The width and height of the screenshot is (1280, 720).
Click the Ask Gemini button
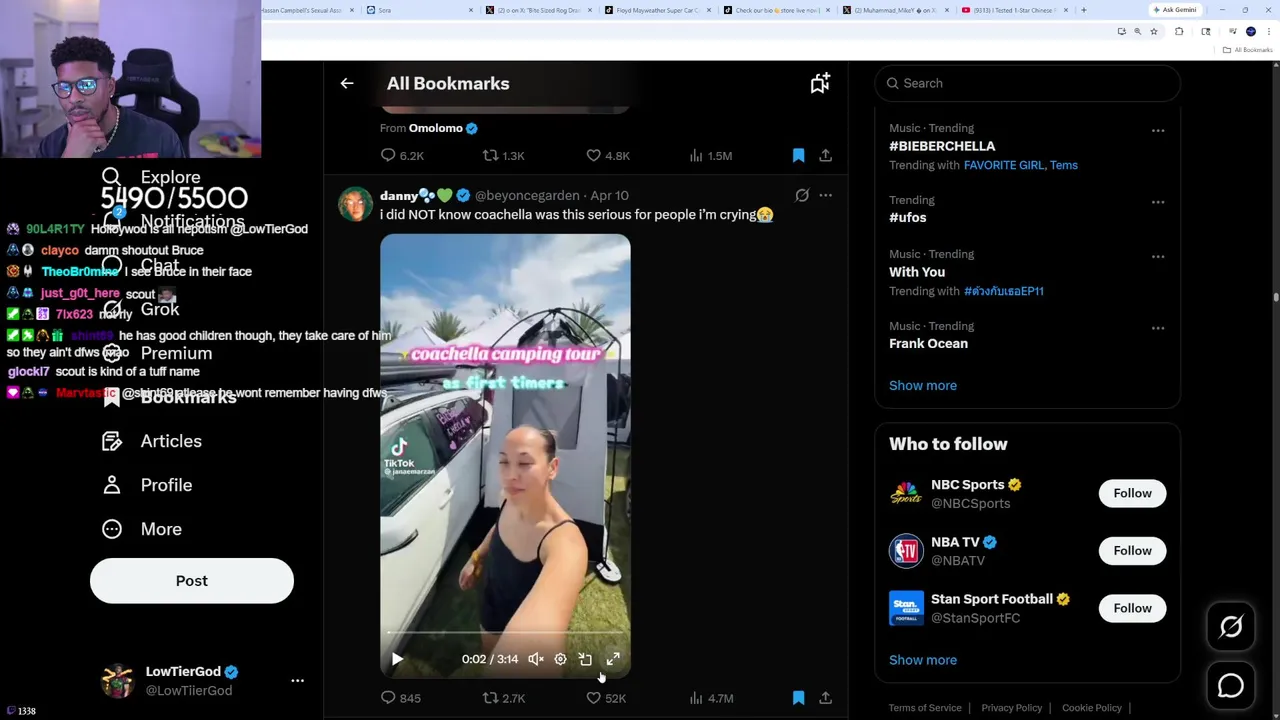click(x=1175, y=10)
